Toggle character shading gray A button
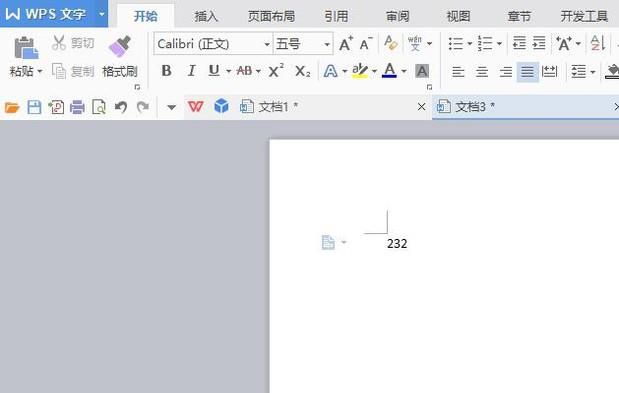The width and height of the screenshot is (619, 393). point(422,71)
